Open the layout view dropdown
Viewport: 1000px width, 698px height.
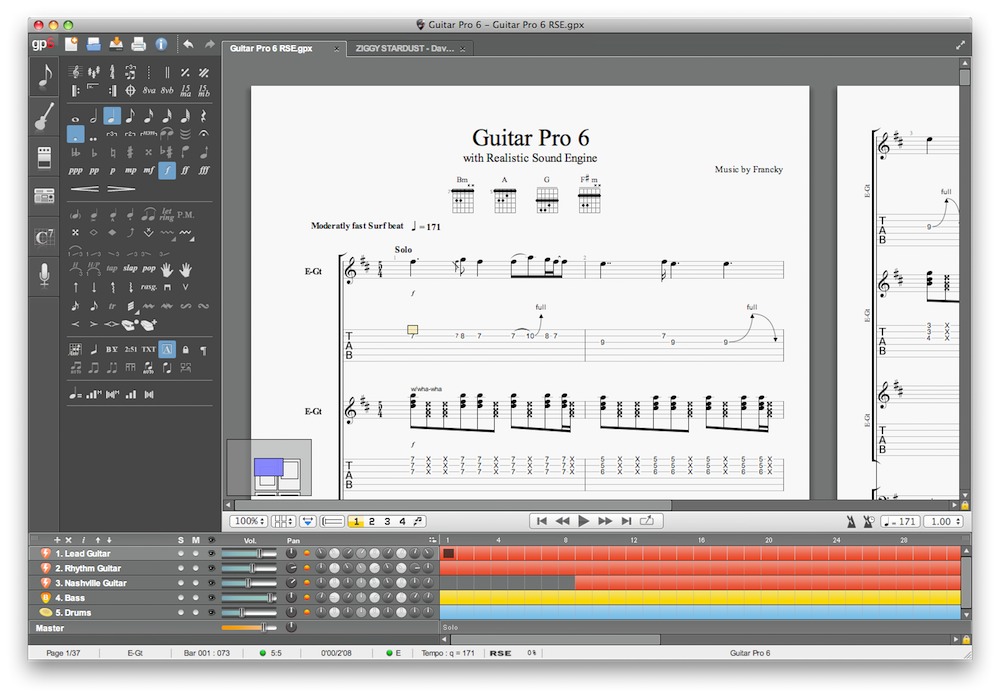tap(283, 521)
